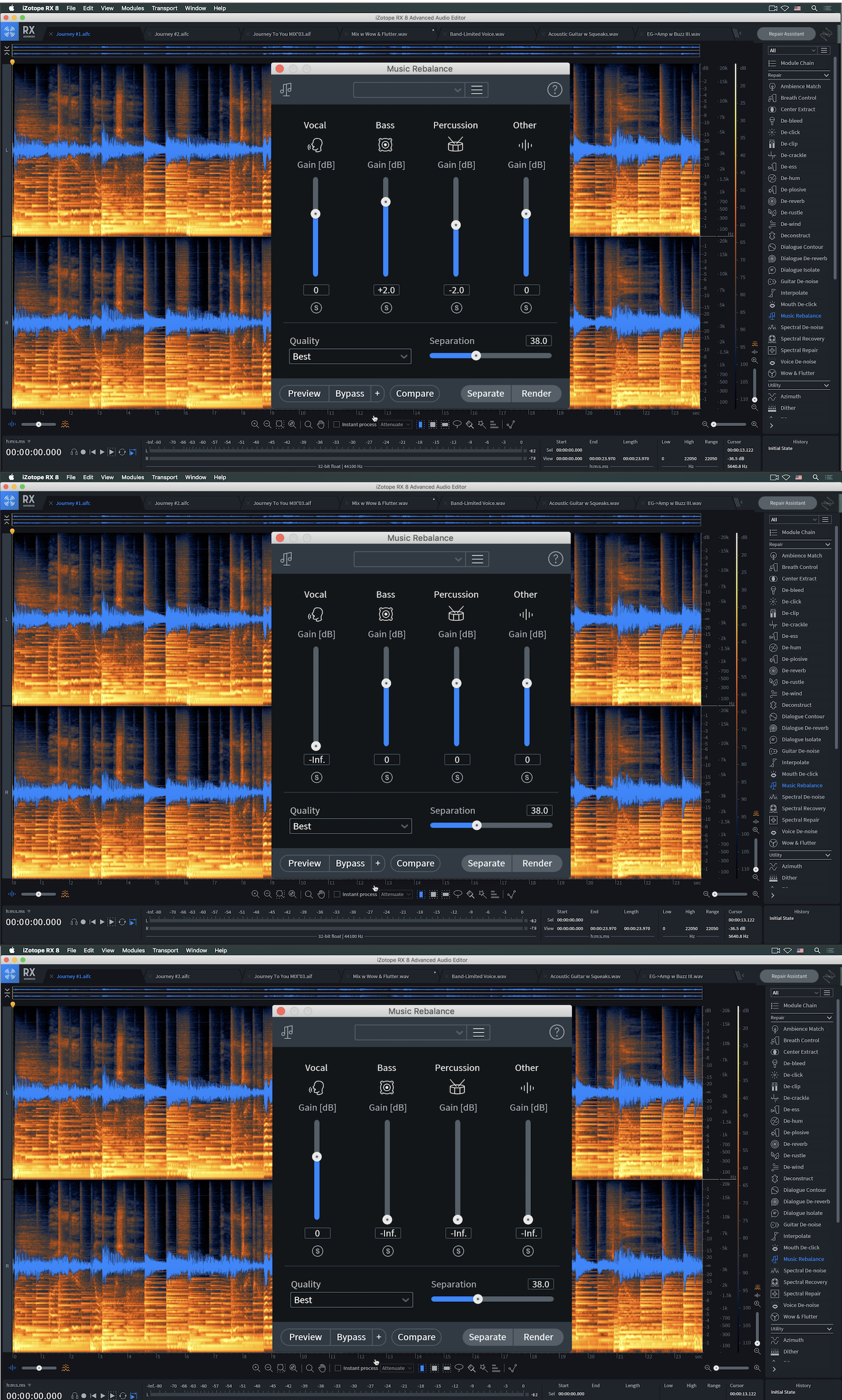The image size is (842, 1400).
Task: Open the File menu in middle screenshot menu bar
Action: pyautogui.click(x=71, y=477)
